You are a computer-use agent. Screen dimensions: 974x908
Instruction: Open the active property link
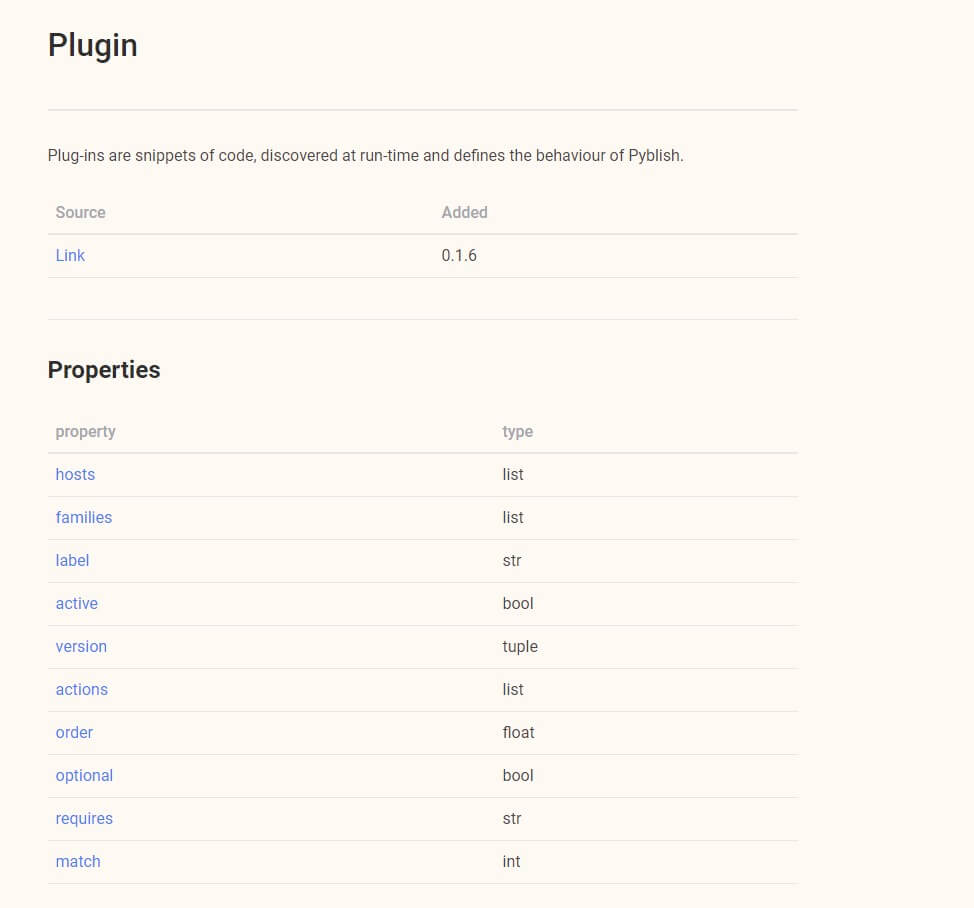[x=76, y=603]
